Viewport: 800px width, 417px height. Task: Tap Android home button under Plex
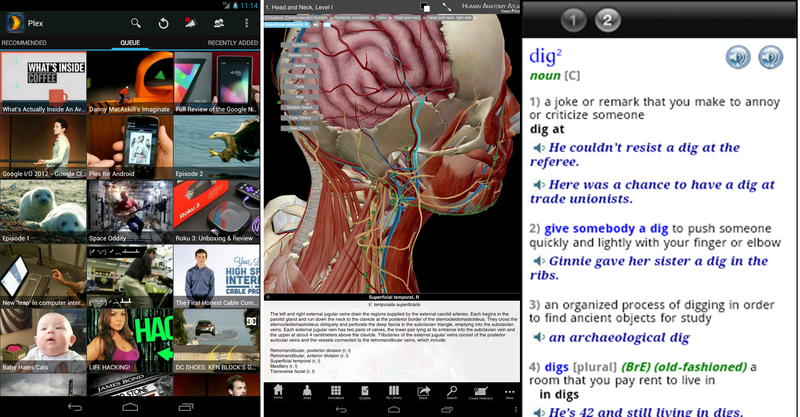click(x=130, y=407)
